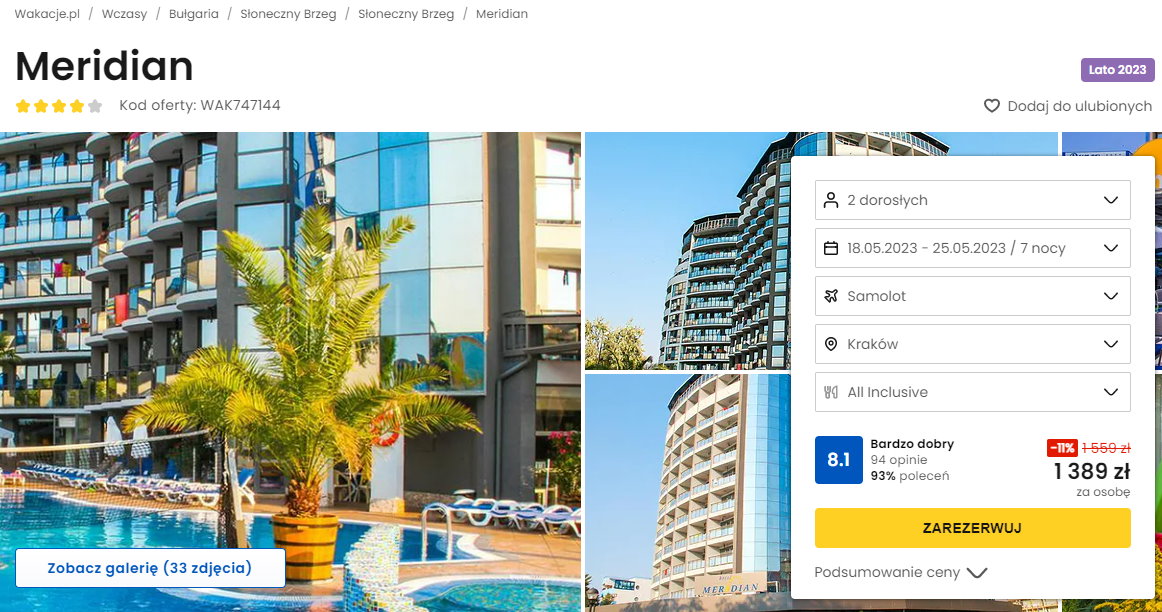This screenshot has height=612, width=1162.
Task: Click the hotel star rating icons
Action: click(x=59, y=106)
